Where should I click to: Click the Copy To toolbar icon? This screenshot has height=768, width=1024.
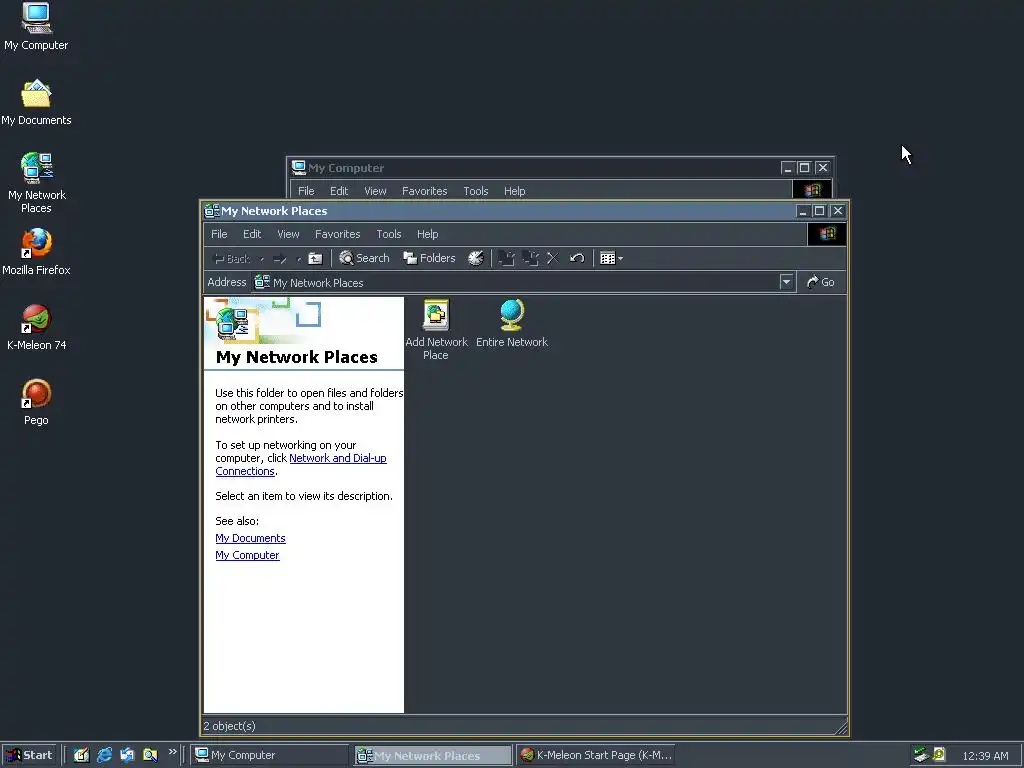point(530,259)
